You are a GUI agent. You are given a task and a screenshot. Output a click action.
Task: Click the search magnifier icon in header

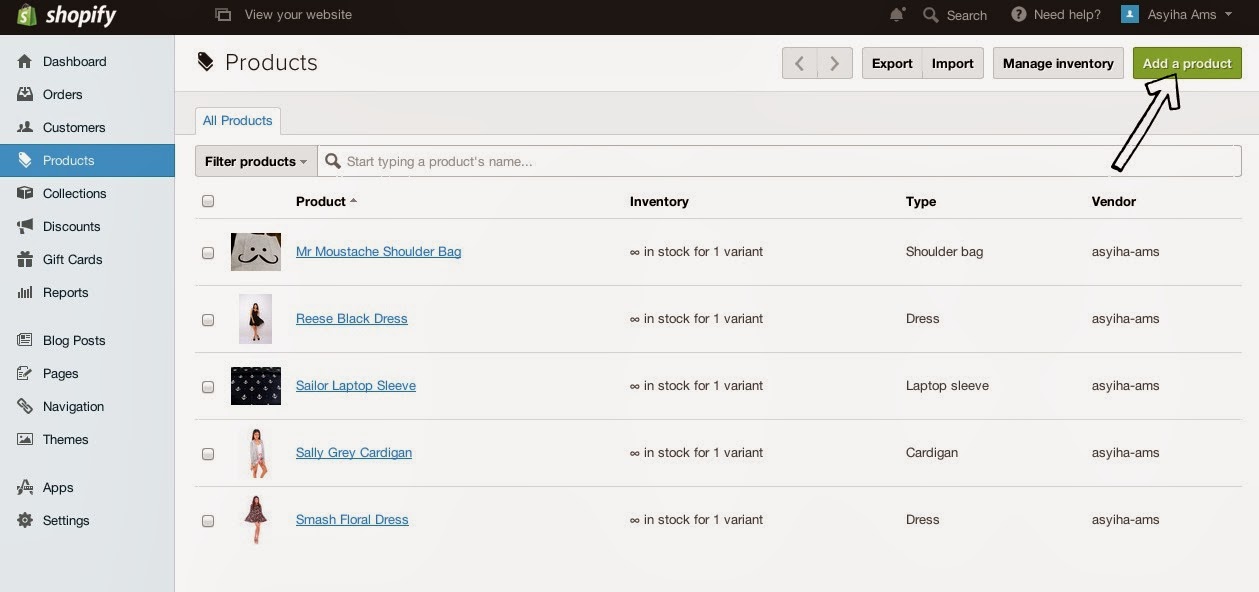(x=931, y=15)
